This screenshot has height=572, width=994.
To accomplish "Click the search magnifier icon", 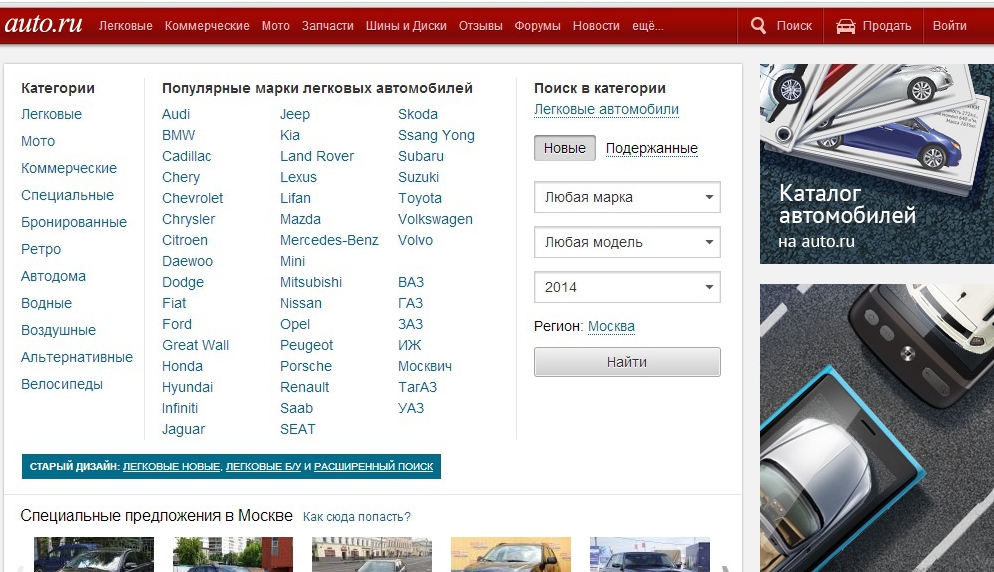I will tap(759, 26).
